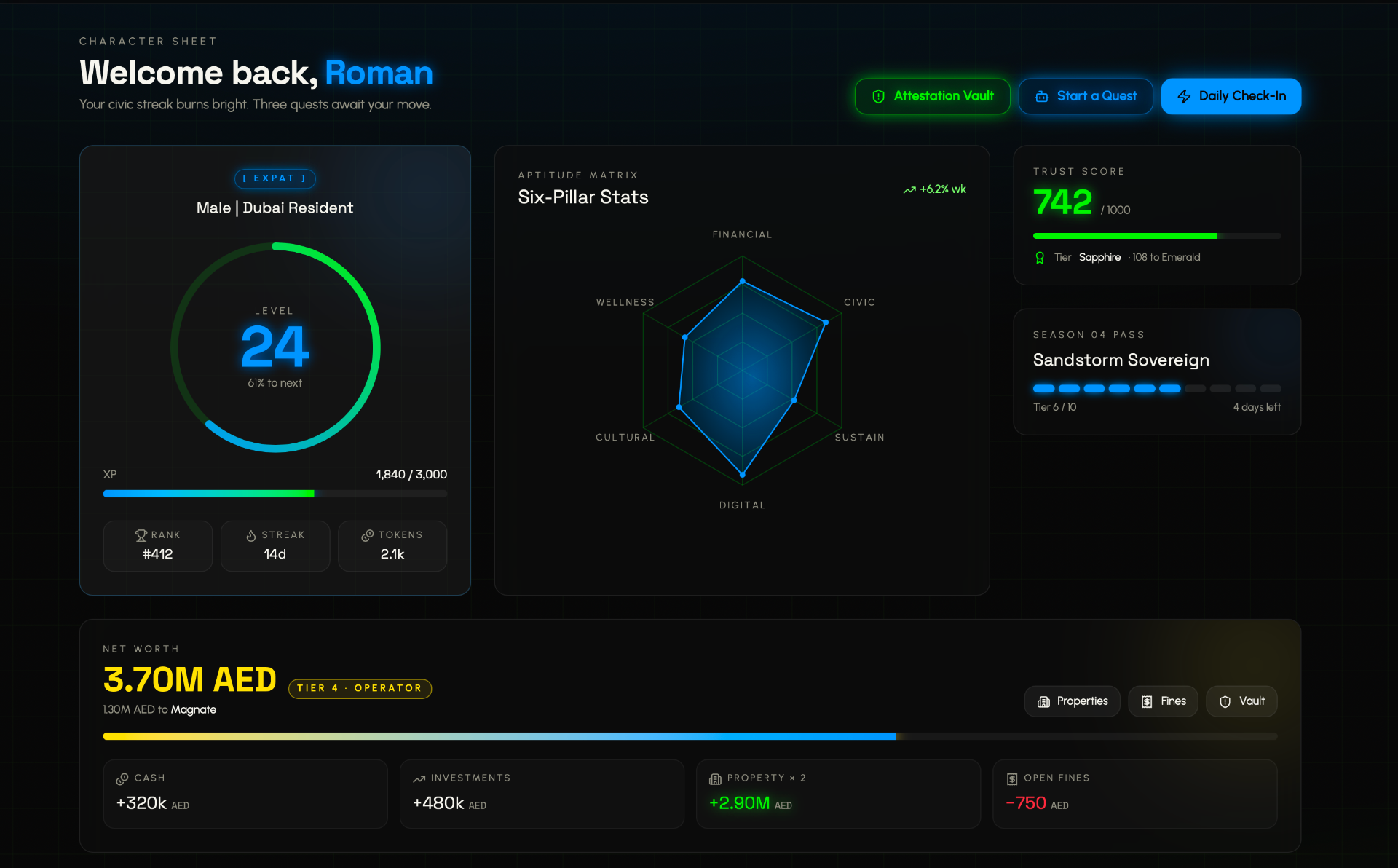The width and height of the screenshot is (1398, 868).
Task: Click the name 'Roman' in the welcome heading
Action: click(x=379, y=73)
